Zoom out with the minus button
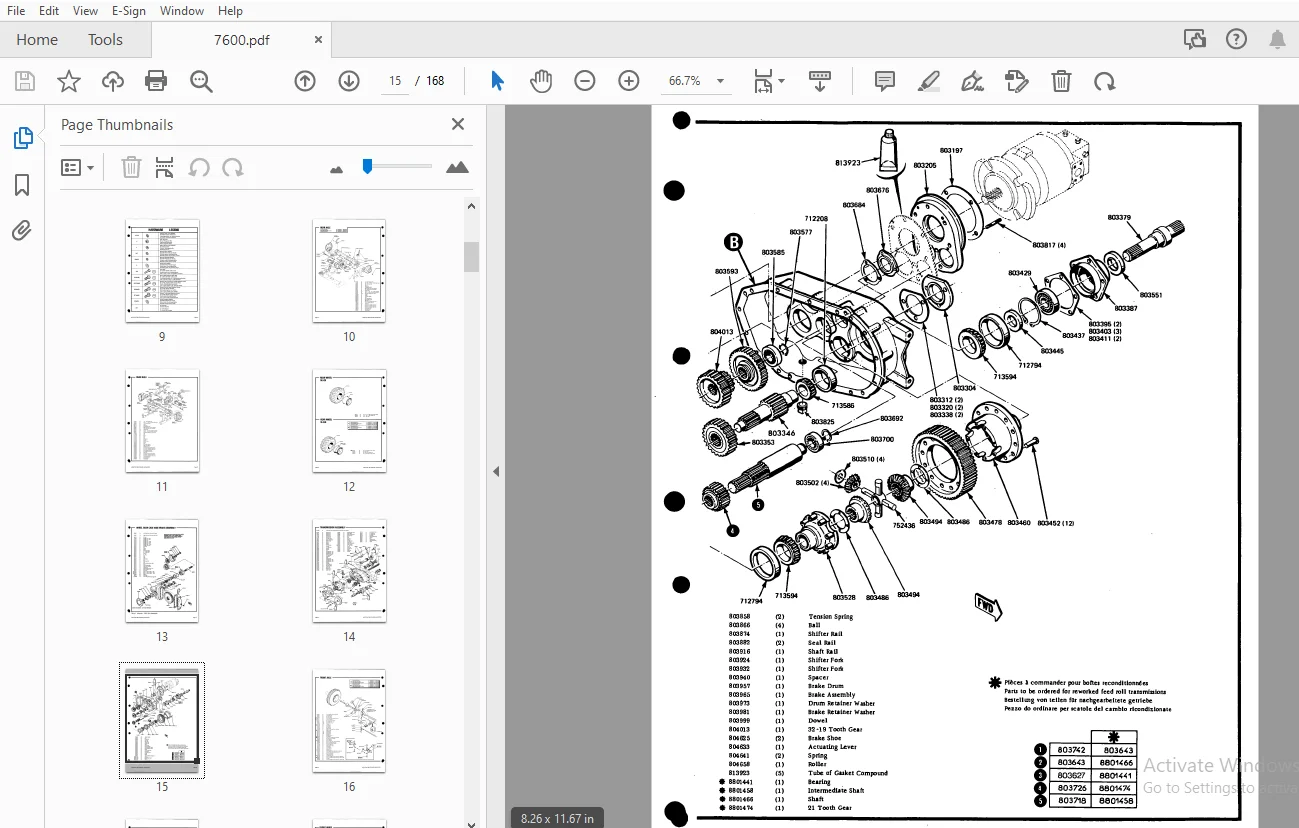Screen dimensions: 1299x828 [585, 81]
